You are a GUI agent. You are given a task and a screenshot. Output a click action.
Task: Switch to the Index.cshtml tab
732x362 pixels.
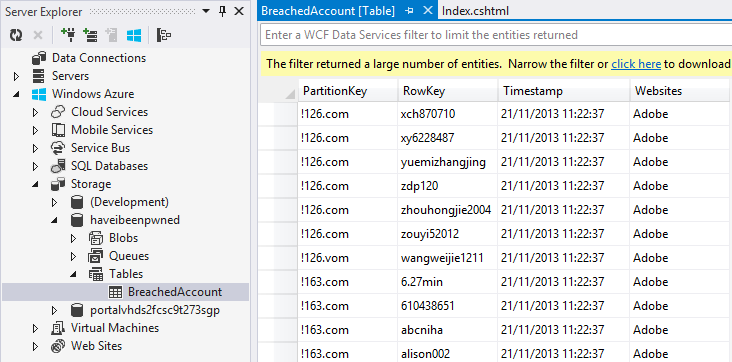coord(475,11)
